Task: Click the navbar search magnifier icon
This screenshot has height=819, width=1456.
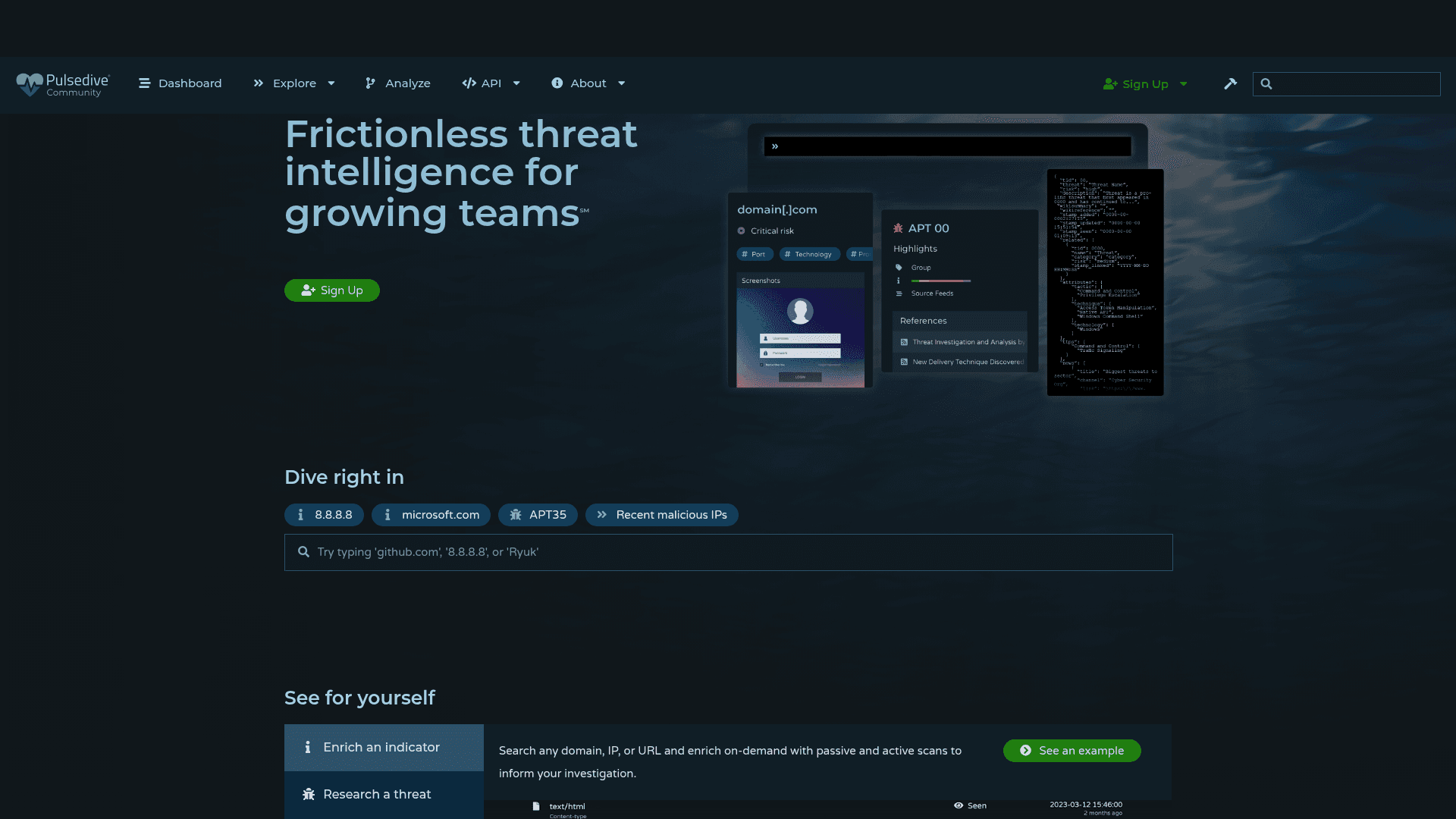Action: click(x=1266, y=84)
